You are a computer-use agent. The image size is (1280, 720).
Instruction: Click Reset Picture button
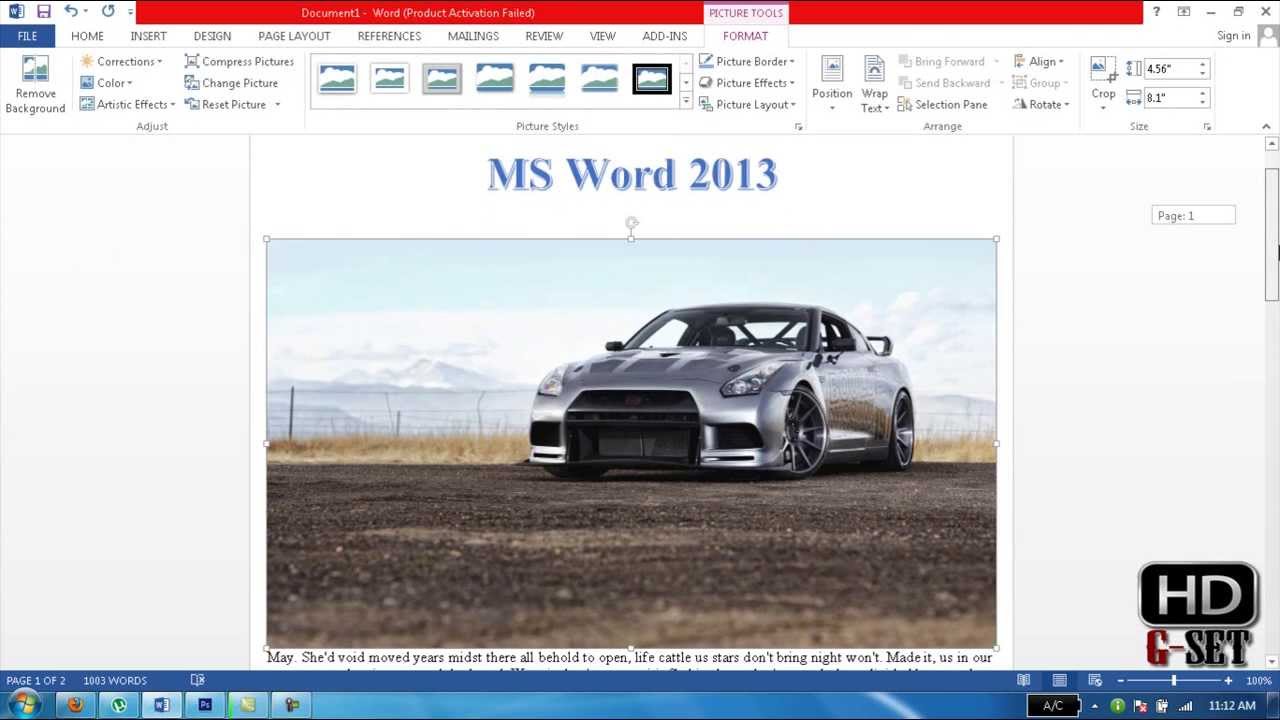tap(226, 104)
